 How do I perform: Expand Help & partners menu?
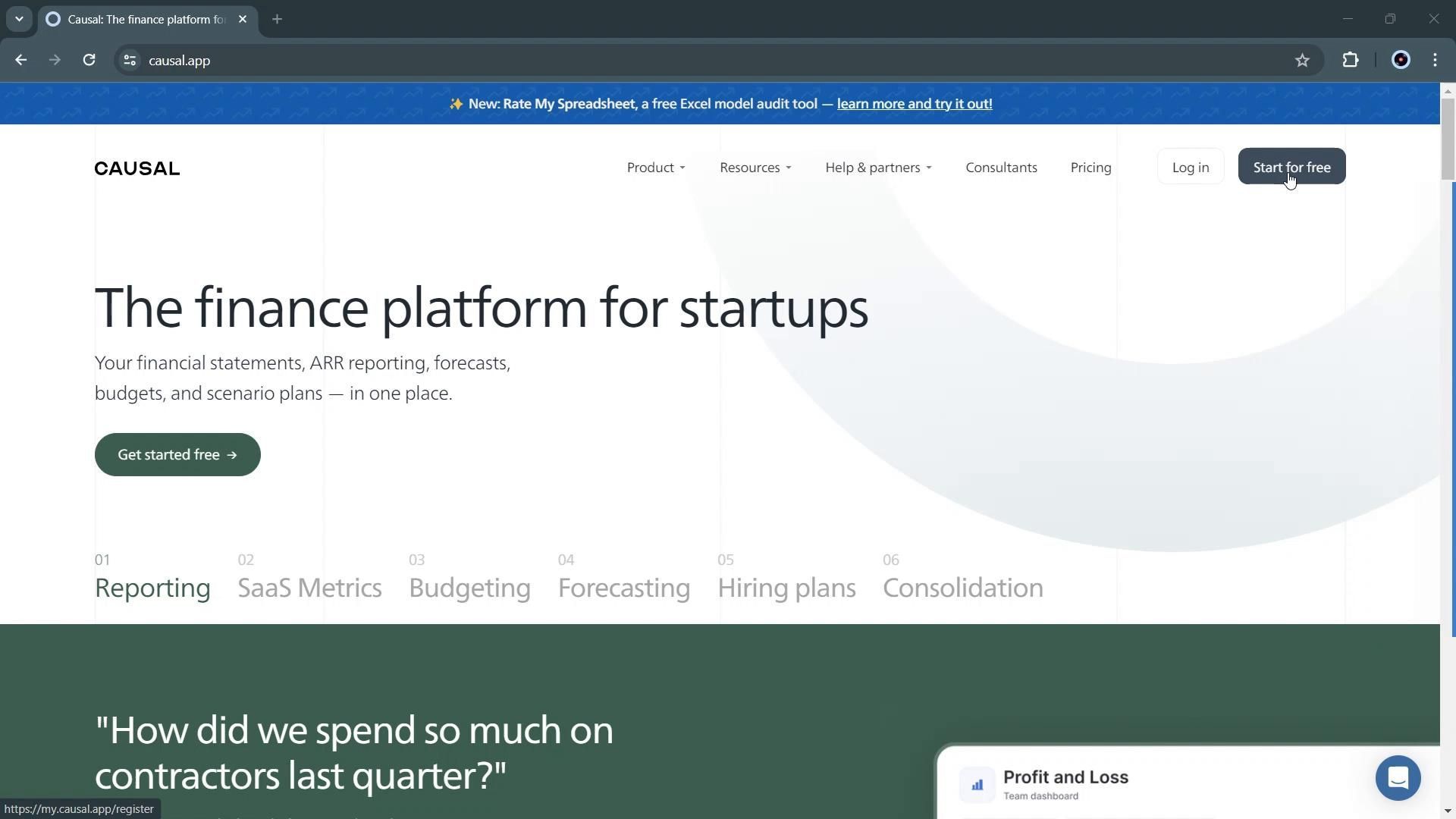(877, 168)
